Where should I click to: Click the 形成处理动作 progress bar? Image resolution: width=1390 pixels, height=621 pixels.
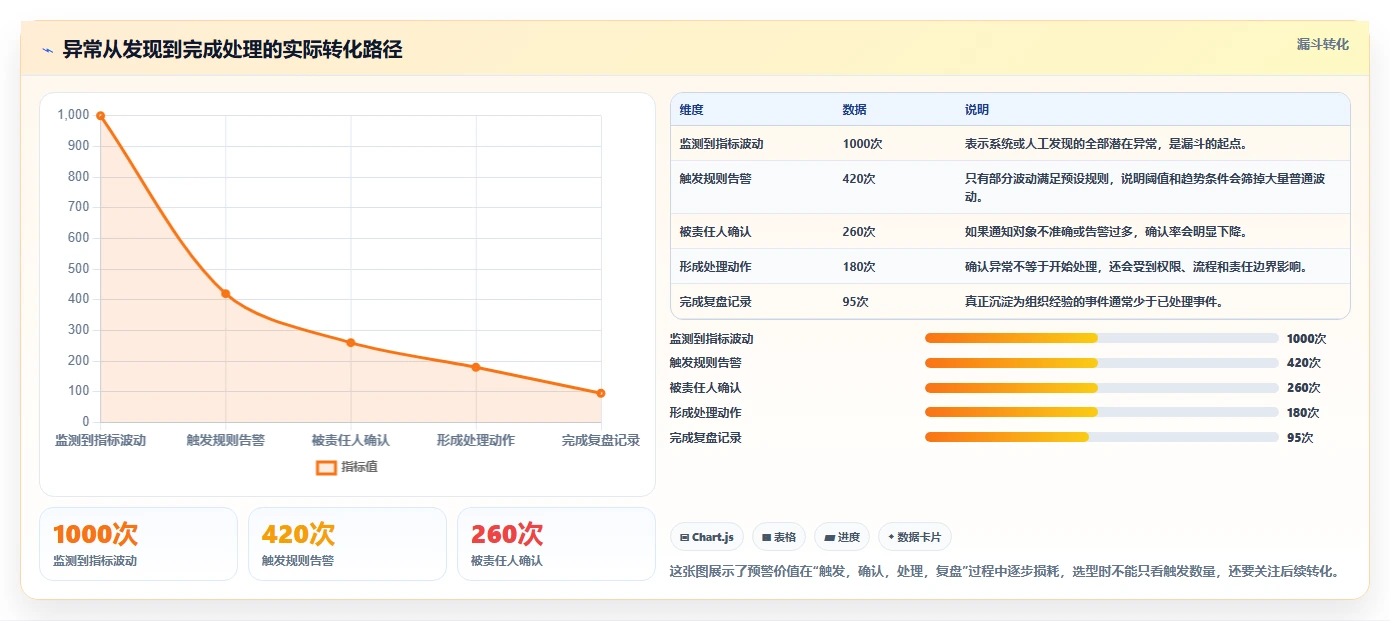pos(1102,412)
